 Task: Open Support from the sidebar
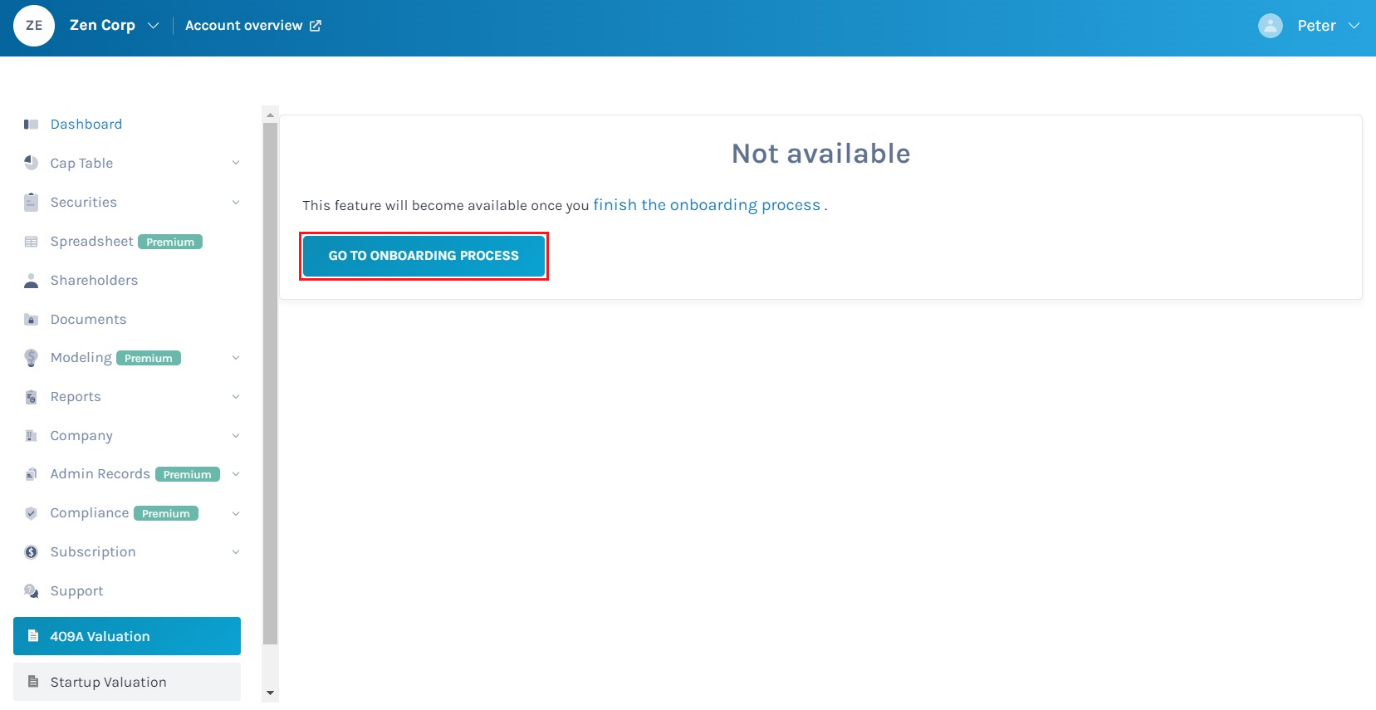coord(77,591)
